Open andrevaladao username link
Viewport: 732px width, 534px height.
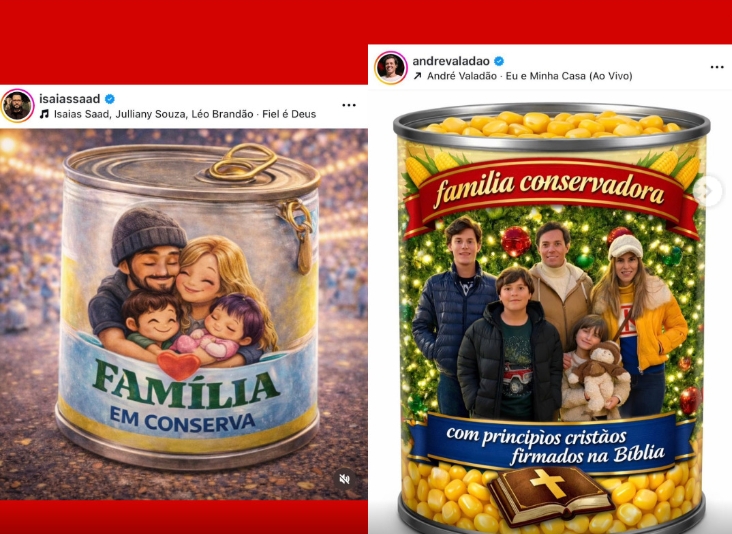pyautogui.click(x=451, y=61)
